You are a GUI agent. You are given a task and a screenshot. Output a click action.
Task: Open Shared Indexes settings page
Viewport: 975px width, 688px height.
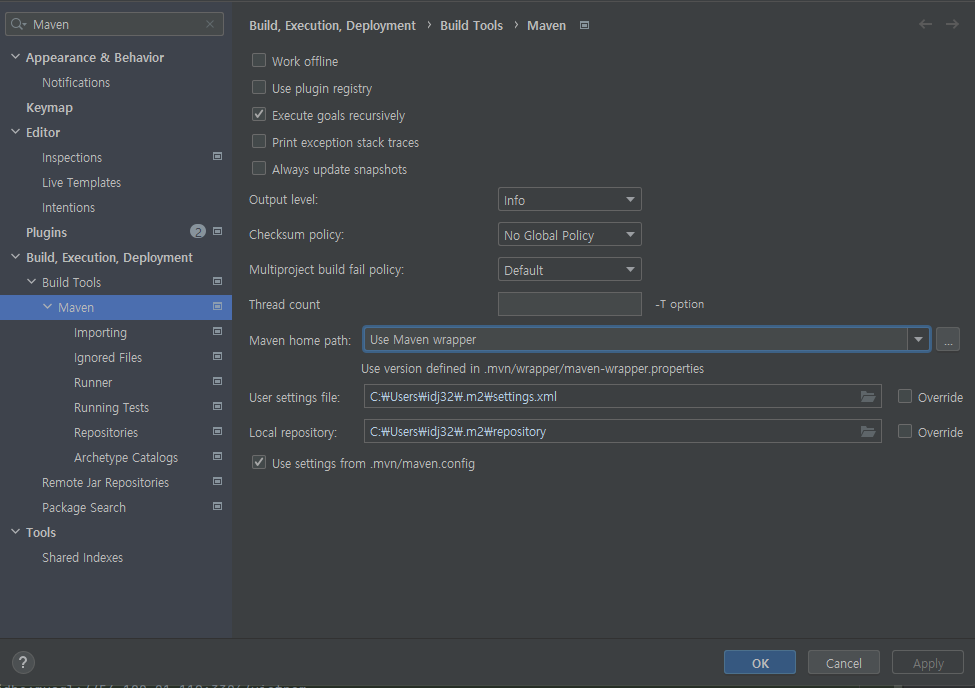pos(83,557)
